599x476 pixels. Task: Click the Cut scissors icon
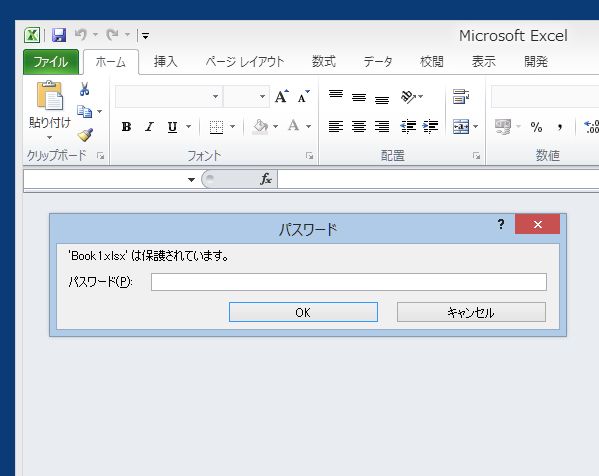tap(84, 89)
